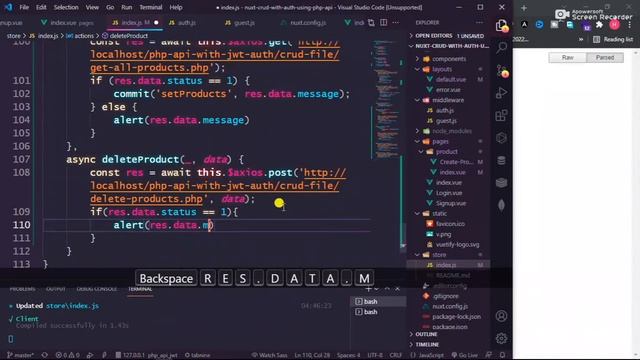Click errors and warnings count in status bar
Screen dimensions: 640x360
68,355
